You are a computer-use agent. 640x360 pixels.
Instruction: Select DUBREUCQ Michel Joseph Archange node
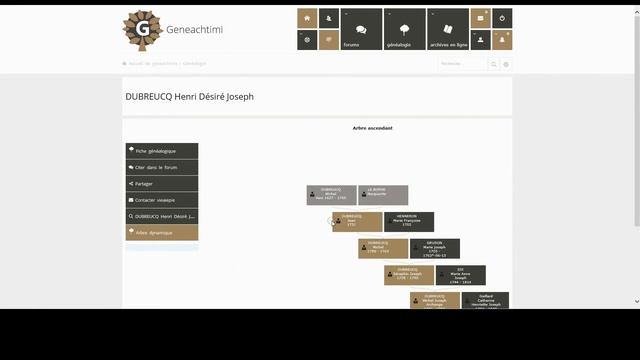click(435, 300)
